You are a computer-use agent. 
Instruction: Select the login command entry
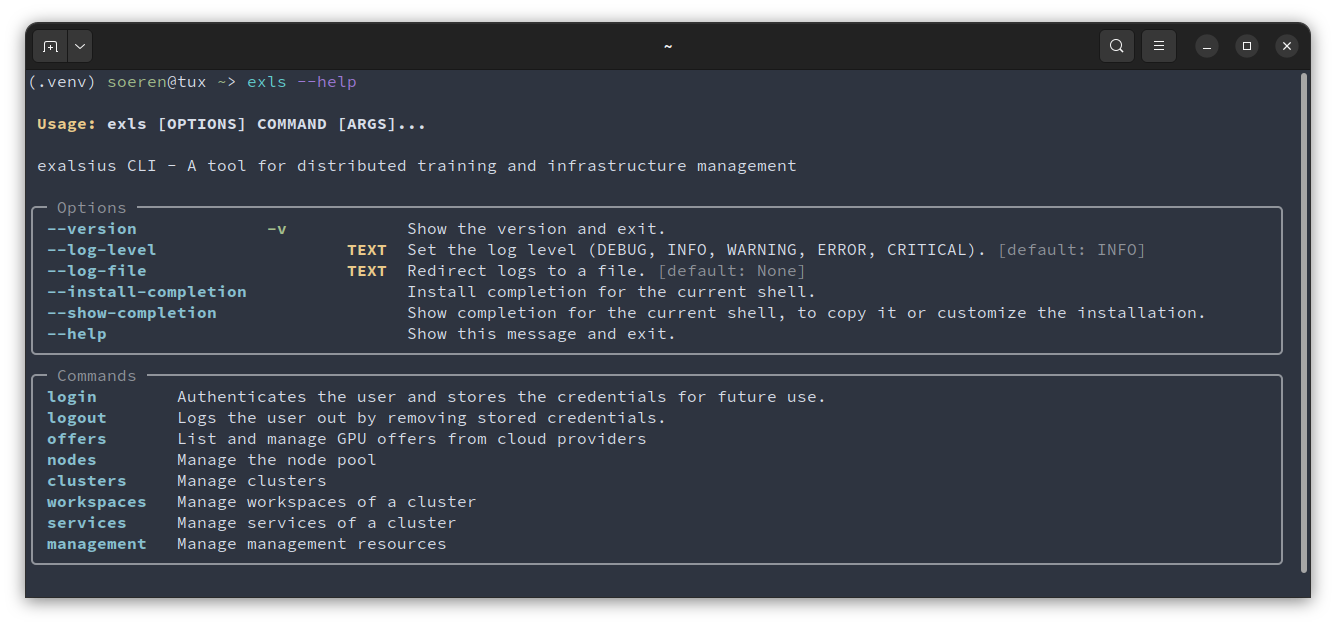[x=71, y=396]
